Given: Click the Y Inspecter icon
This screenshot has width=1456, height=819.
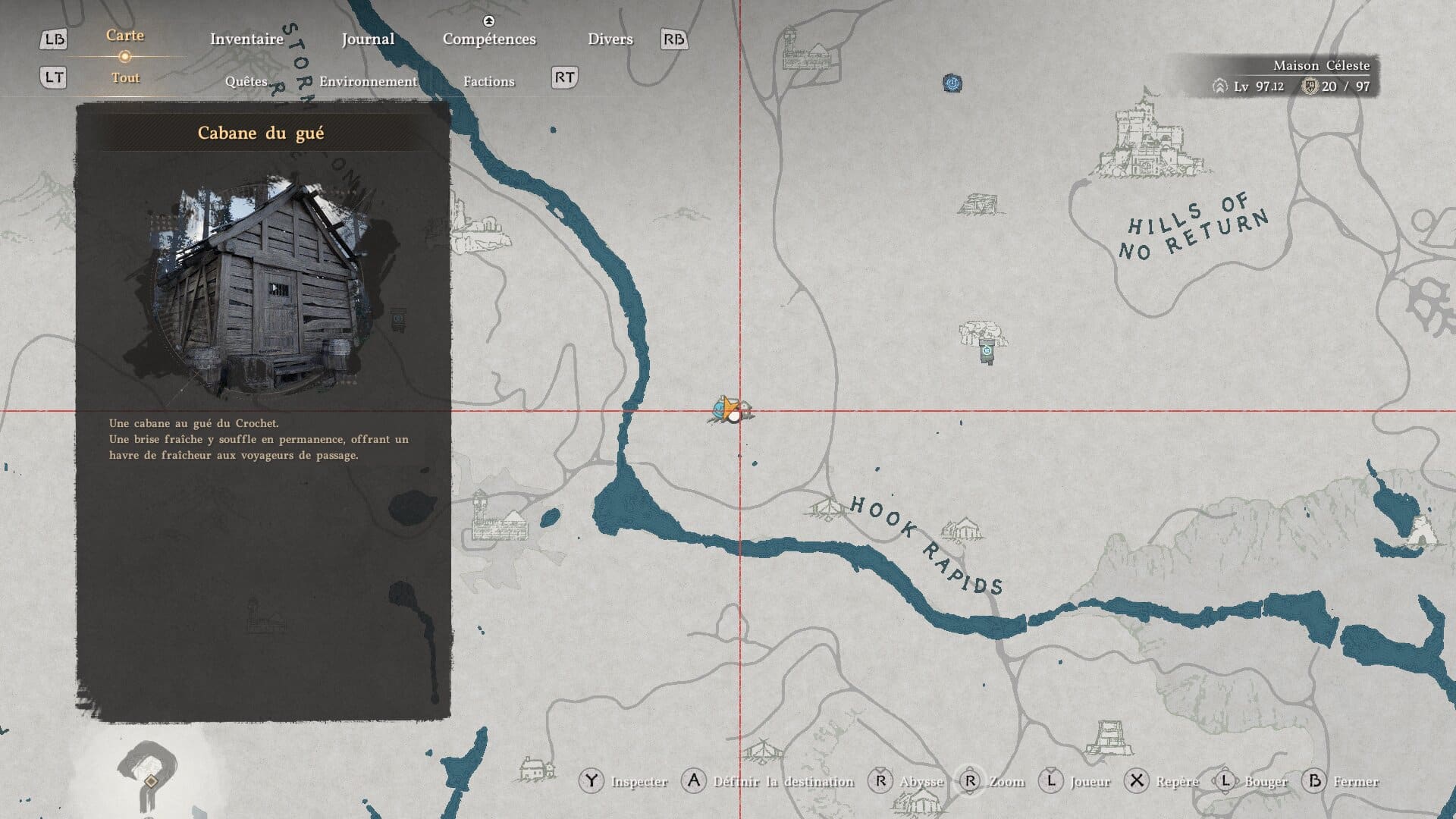Looking at the screenshot, I should point(591,781).
